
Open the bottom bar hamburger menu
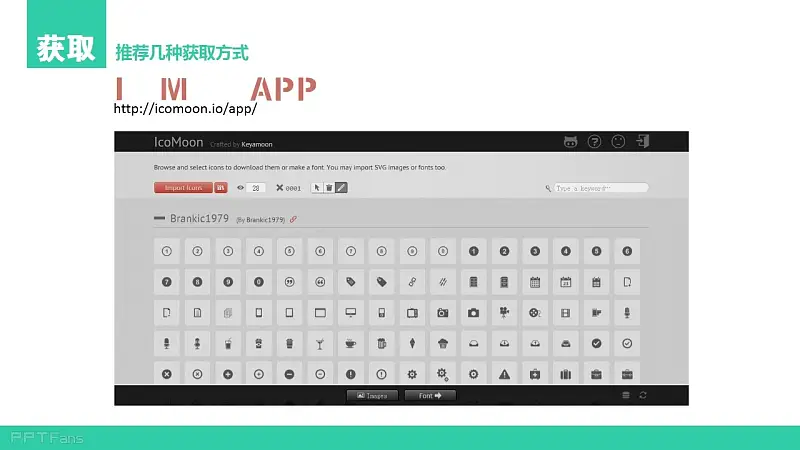(x=626, y=395)
